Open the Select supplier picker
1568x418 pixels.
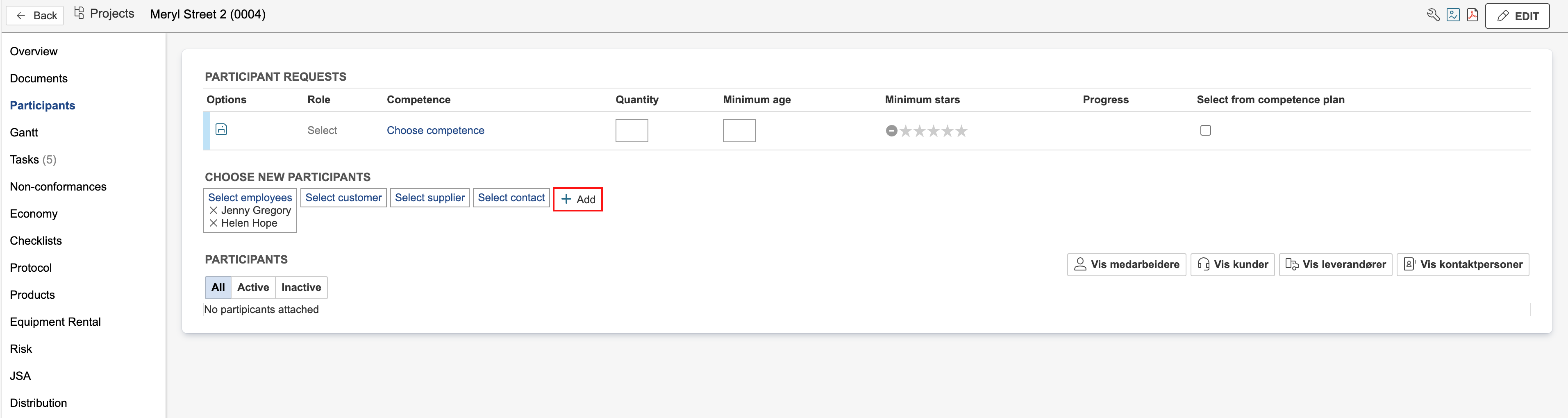click(x=429, y=198)
